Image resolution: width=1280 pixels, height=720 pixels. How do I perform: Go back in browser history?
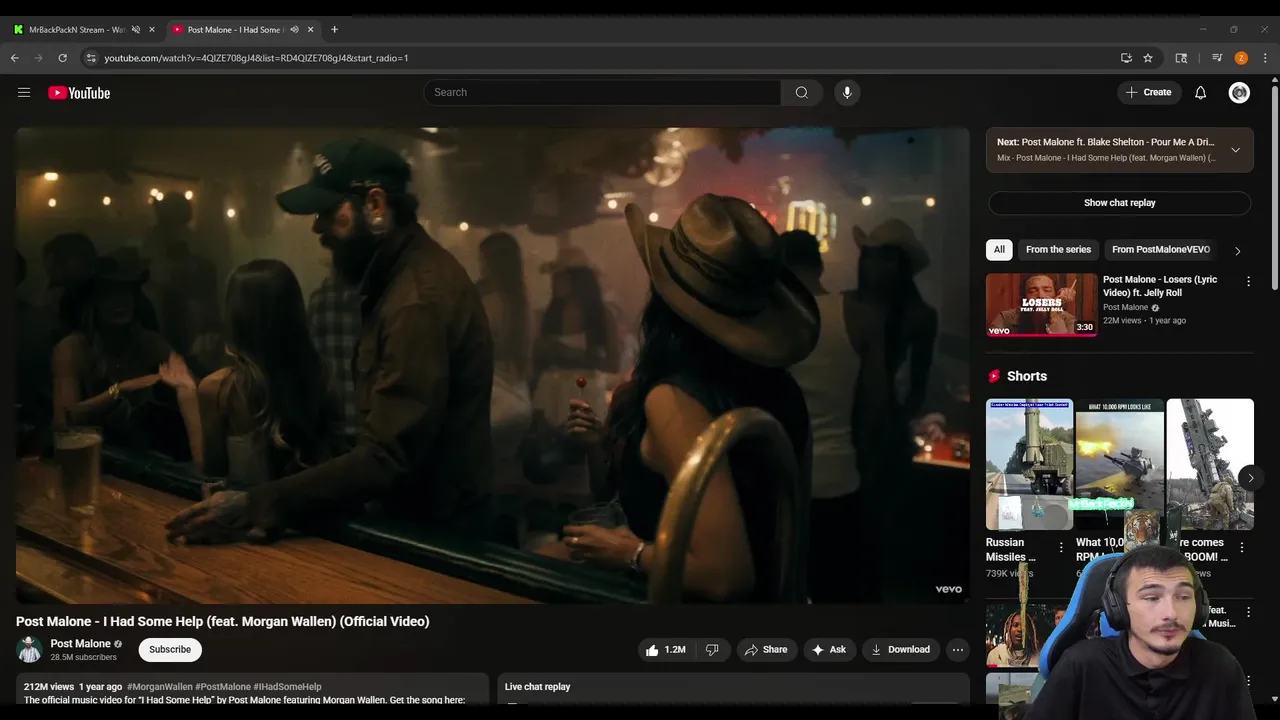[x=14, y=58]
